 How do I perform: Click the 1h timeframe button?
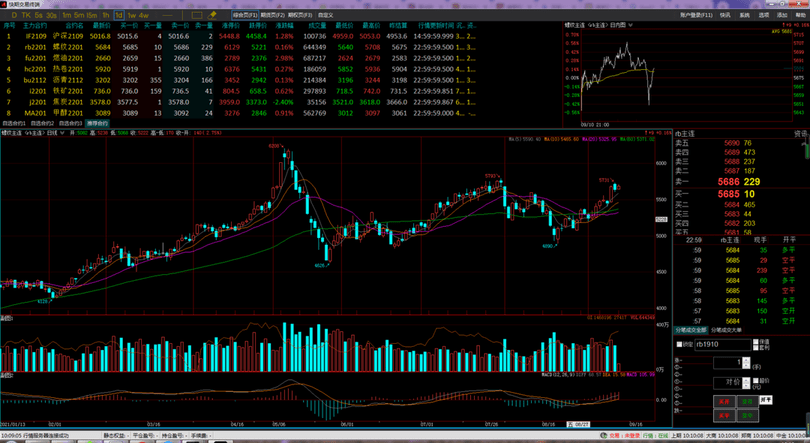pyautogui.click(x=105, y=16)
